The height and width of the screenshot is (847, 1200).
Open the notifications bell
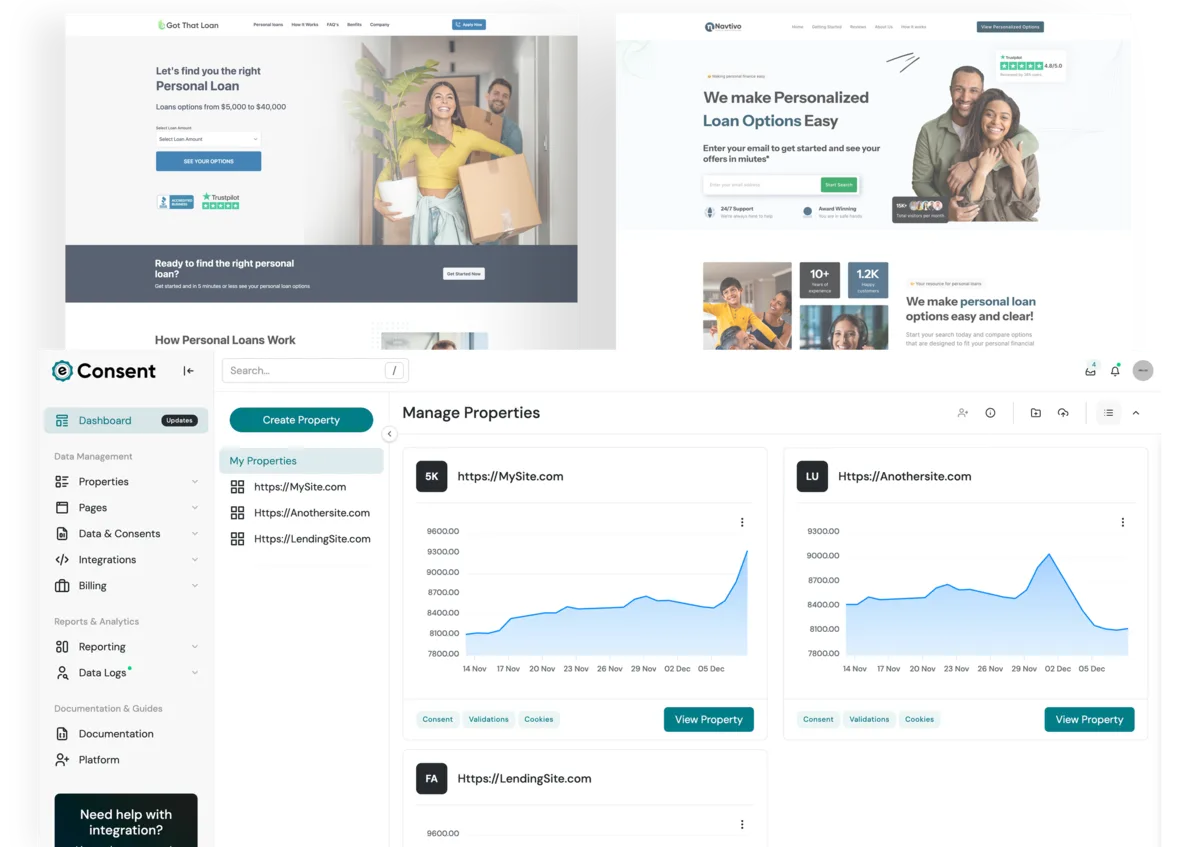(1115, 371)
